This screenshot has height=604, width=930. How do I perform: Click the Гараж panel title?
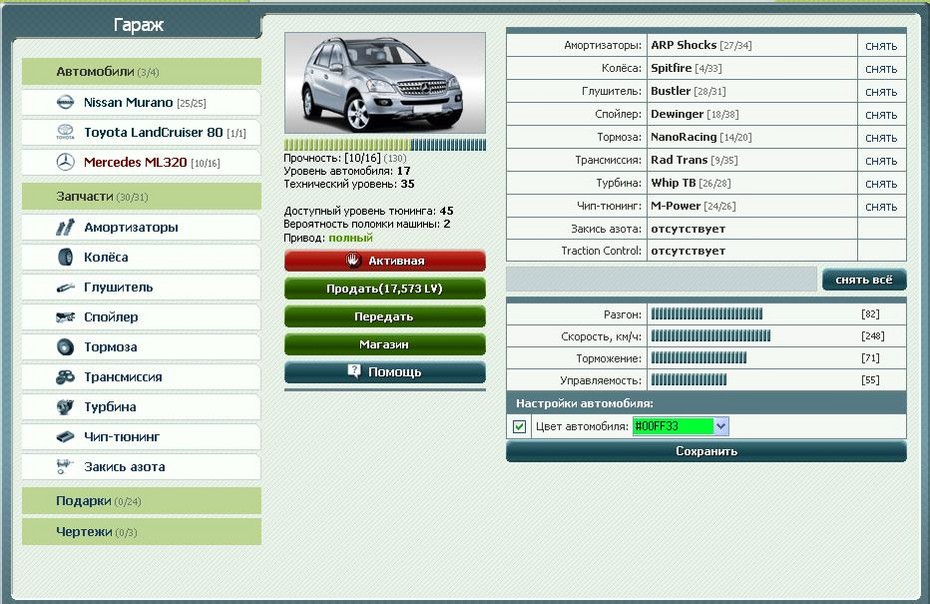[138, 25]
